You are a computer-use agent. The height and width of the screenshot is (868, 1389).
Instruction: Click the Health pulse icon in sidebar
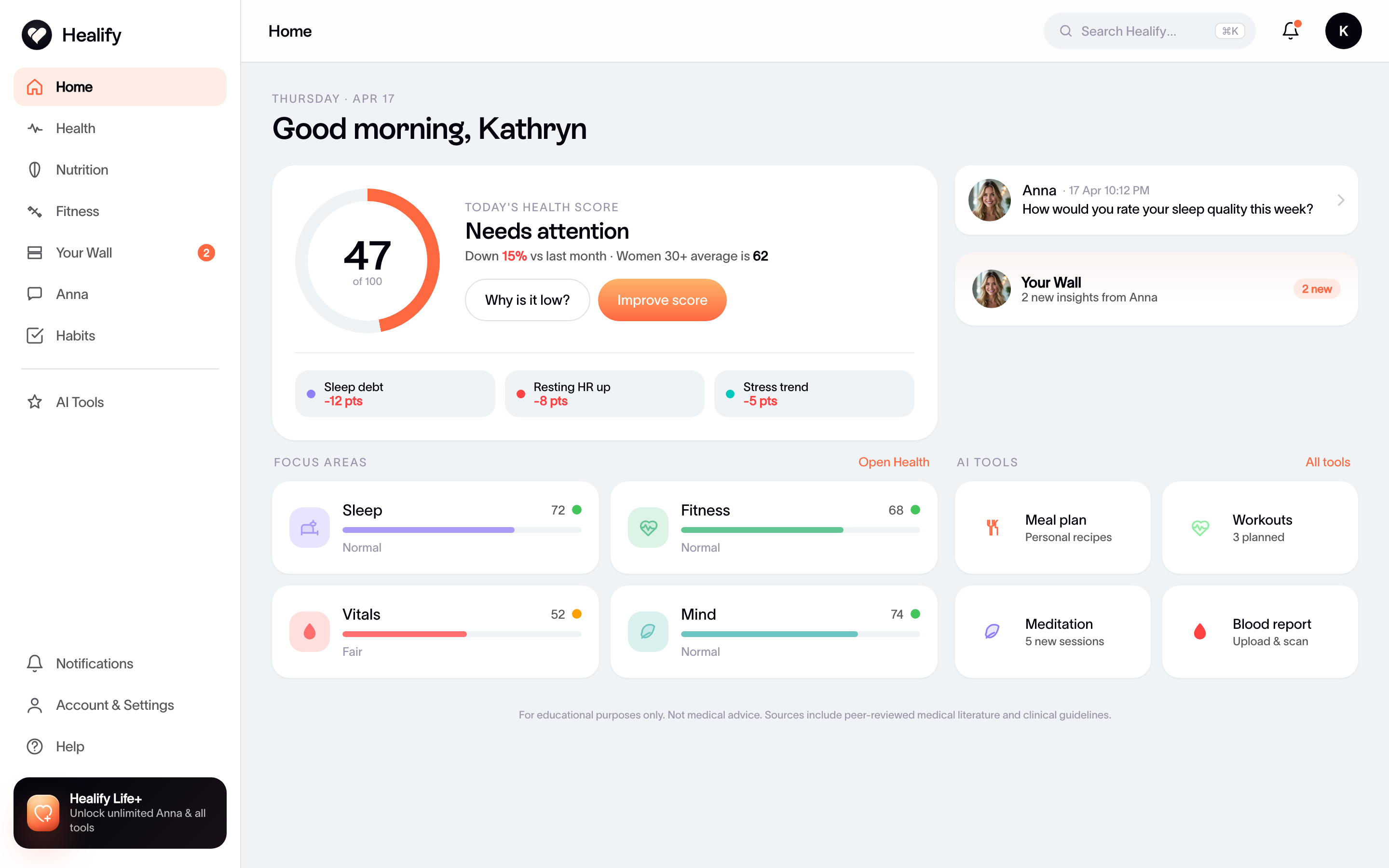(35, 128)
